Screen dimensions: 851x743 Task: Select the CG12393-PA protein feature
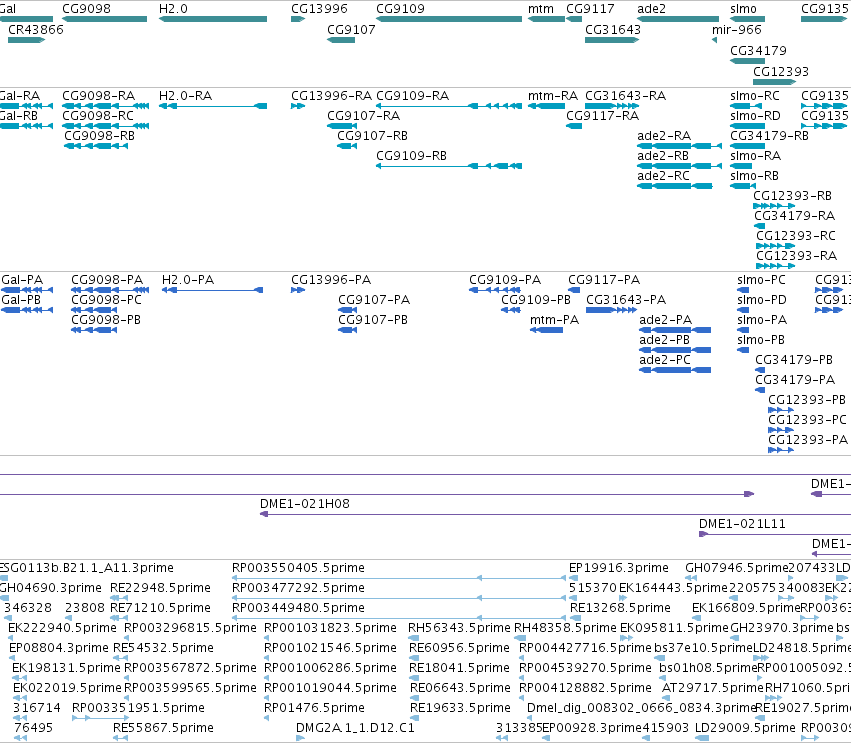781,450
